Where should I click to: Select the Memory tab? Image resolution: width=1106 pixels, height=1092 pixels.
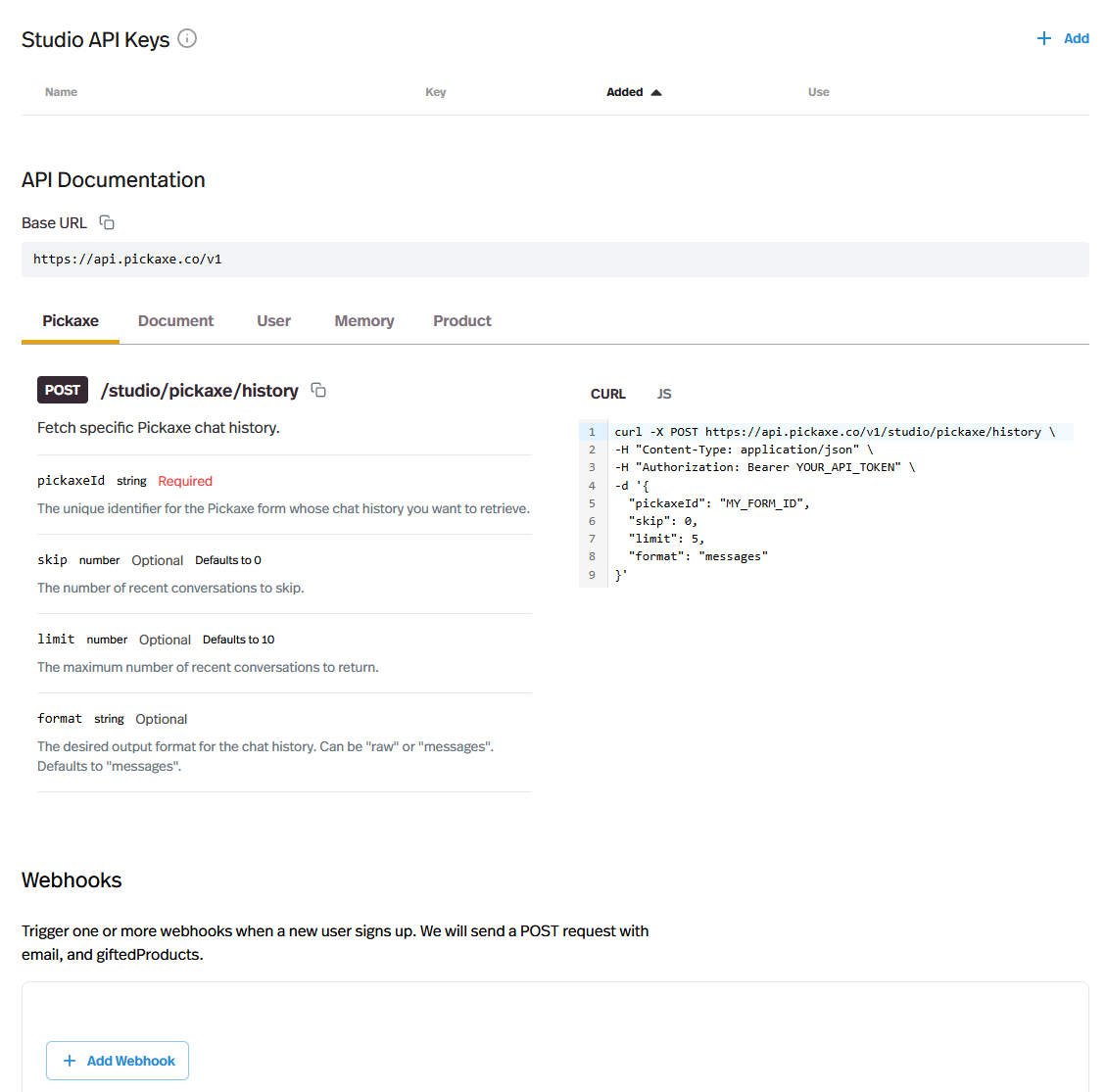[x=363, y=321]
